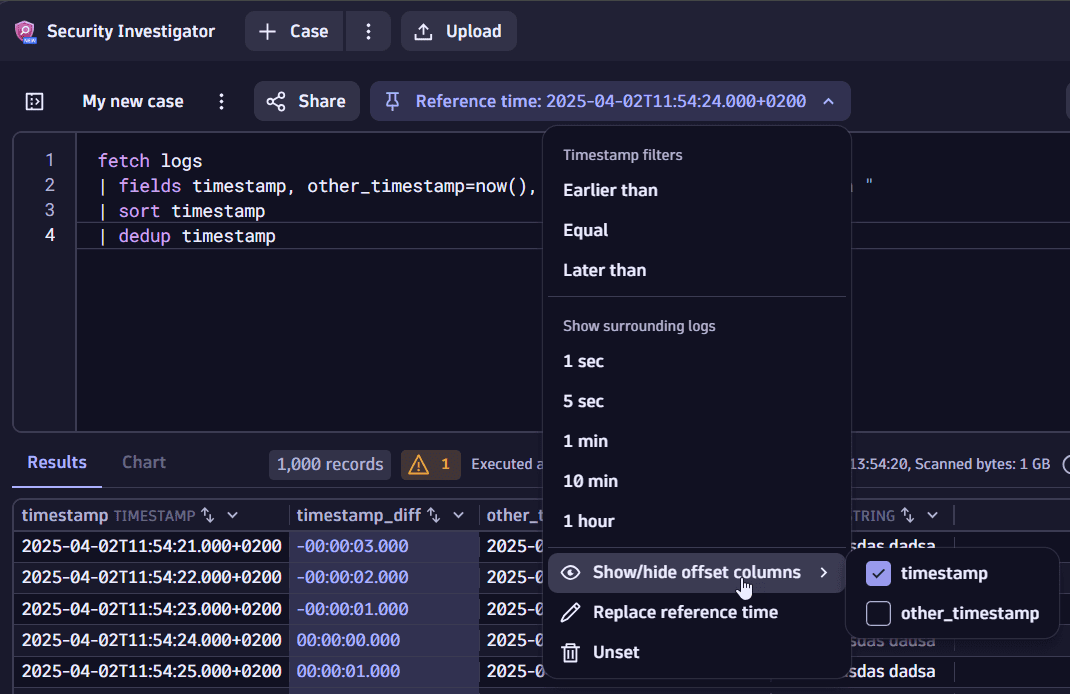Show surrounding logs within 1 hour
The height and width of the screenshot is (694, 1070).
(697, 521)
